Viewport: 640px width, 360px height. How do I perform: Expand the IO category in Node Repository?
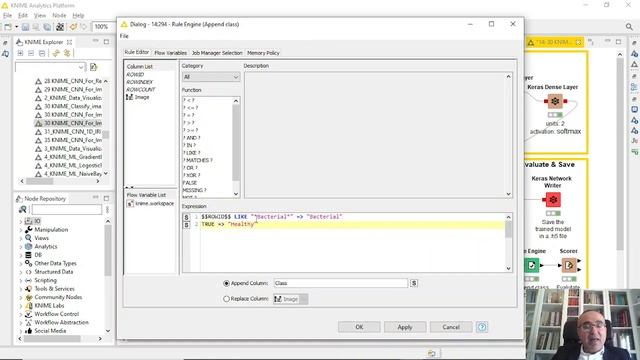tap(21, 221)
